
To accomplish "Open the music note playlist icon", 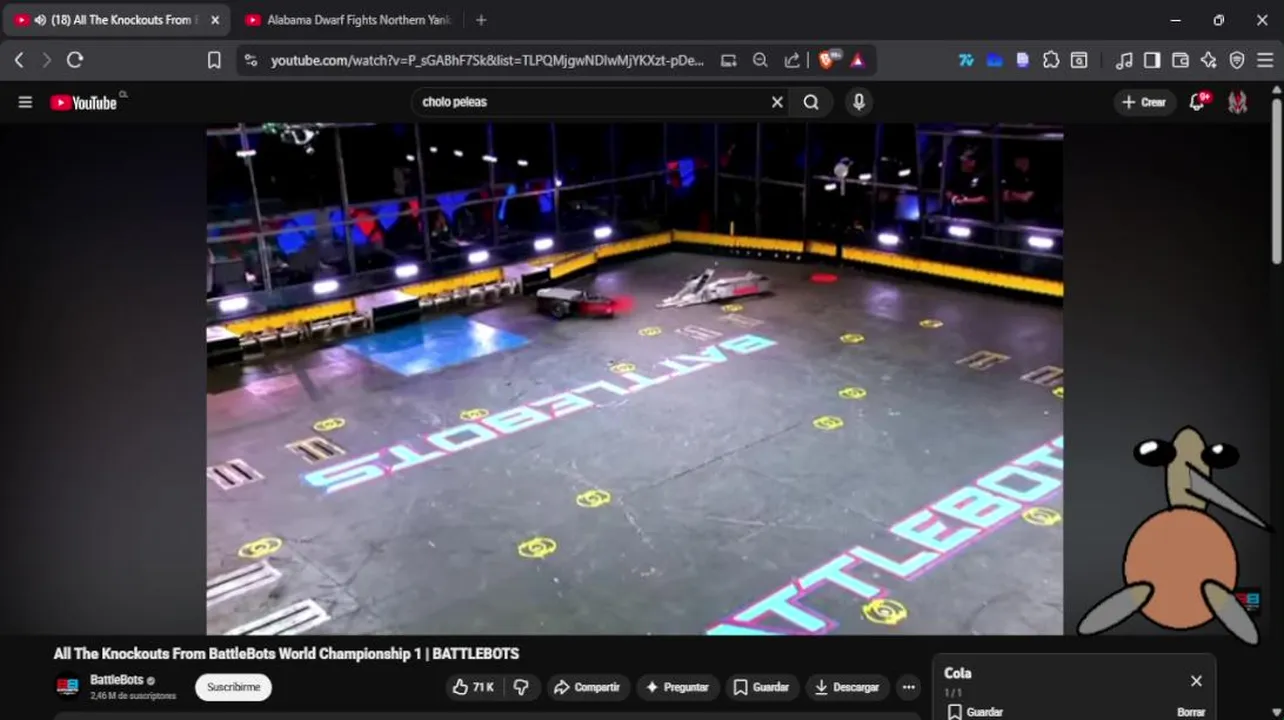I will click(x=1124, y=60).
